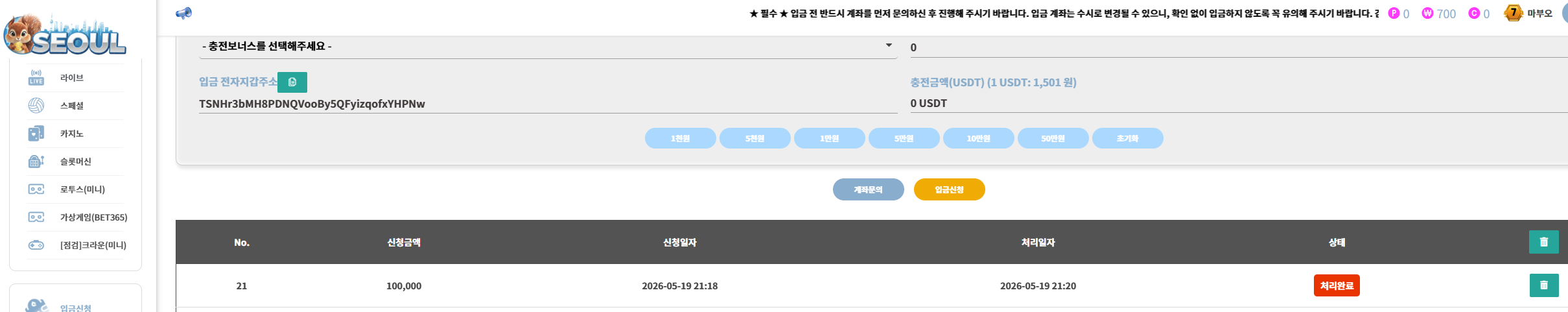The width and height of the screenshot is (1568, 312).
Task: Click the 계좌문의 button
Action: (869, 189)
